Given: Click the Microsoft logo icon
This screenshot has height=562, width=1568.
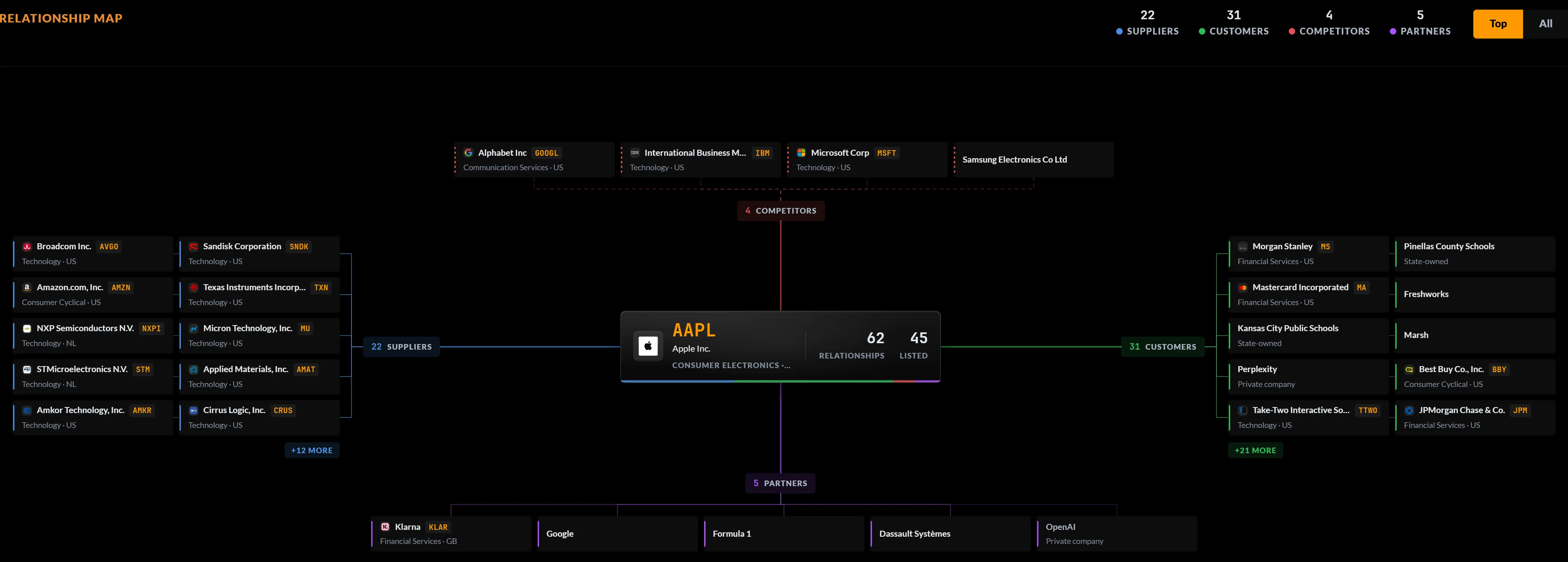Looking at the screenshot, I should tap(801, 153).
